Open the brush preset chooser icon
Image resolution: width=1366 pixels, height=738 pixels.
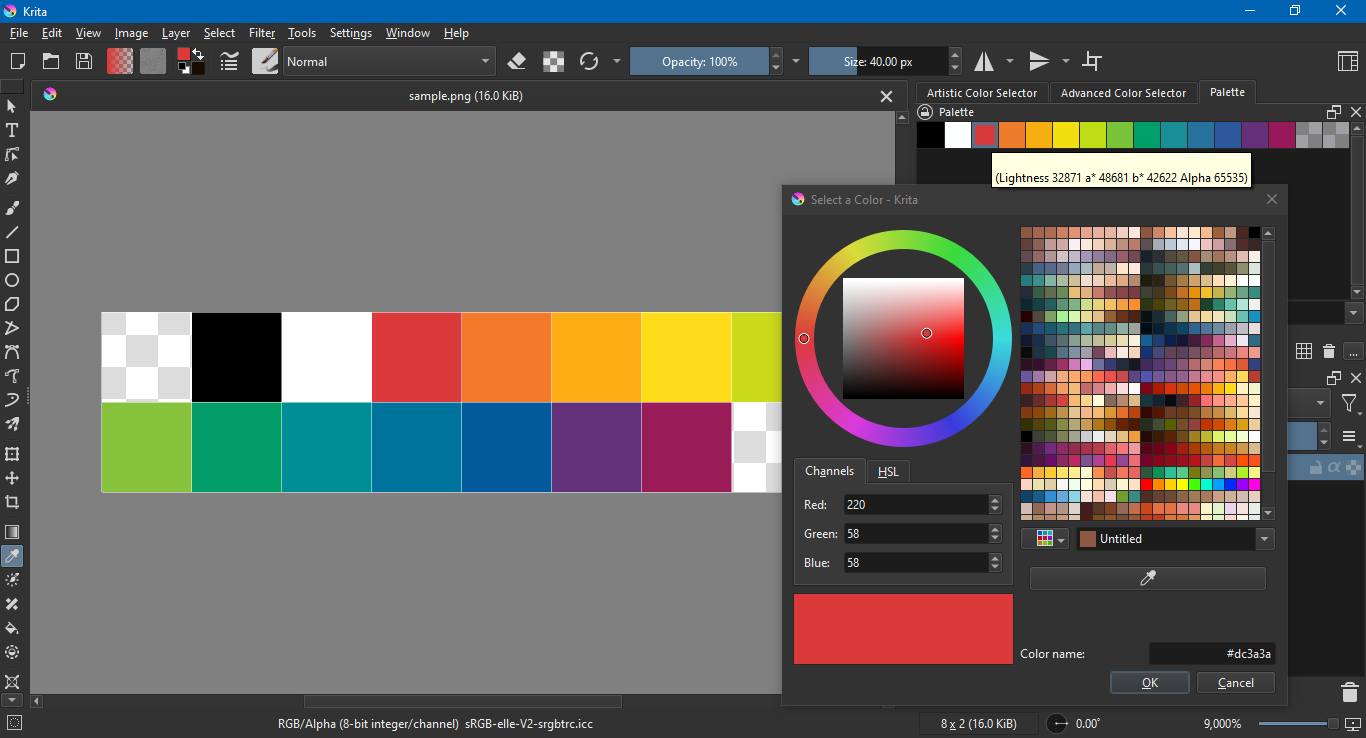[x=265, y=61]
